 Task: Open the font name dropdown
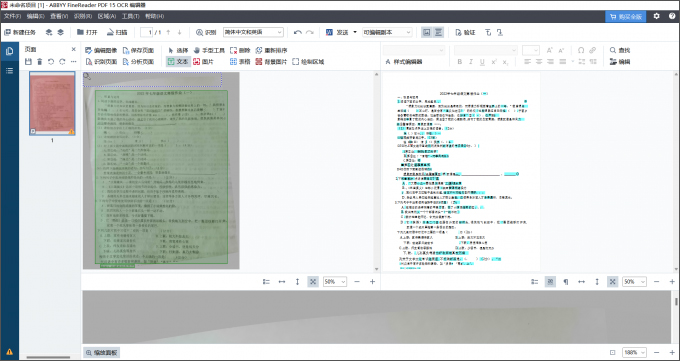(485, 50)
